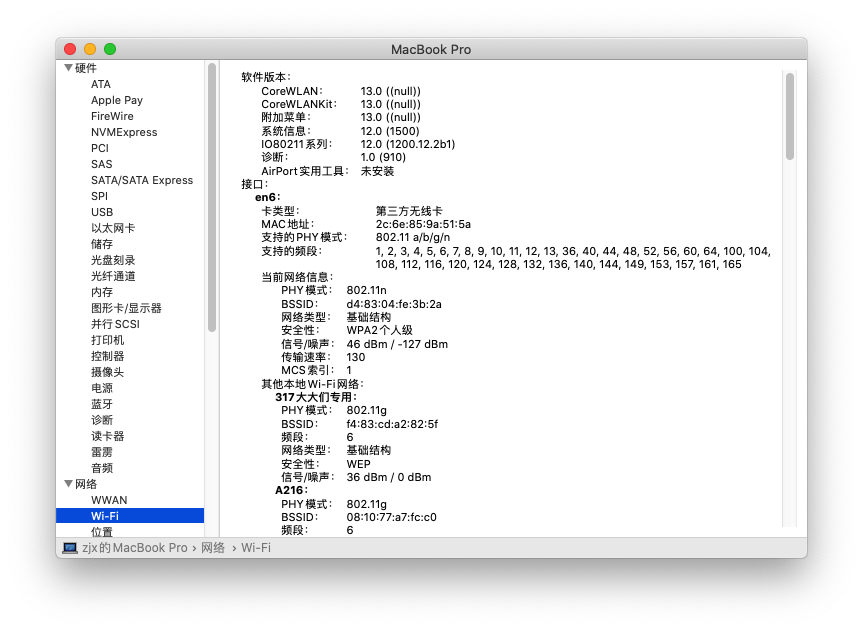Viewport: 863px width, 632px height.
Task: Open 图形卡/显示器 category
Action: tap(126, 308)
